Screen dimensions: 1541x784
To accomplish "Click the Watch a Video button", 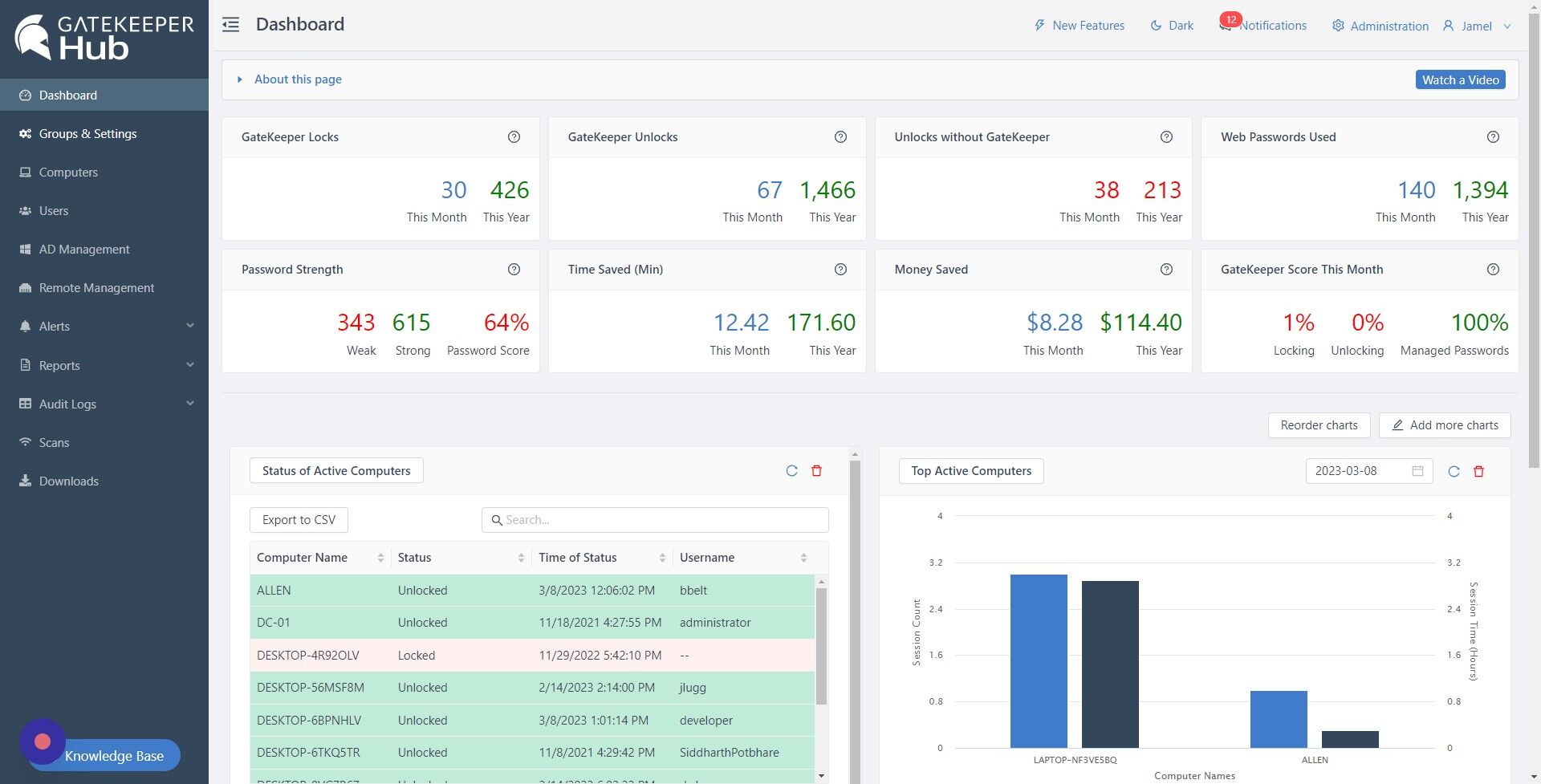I will point(1461,80).
